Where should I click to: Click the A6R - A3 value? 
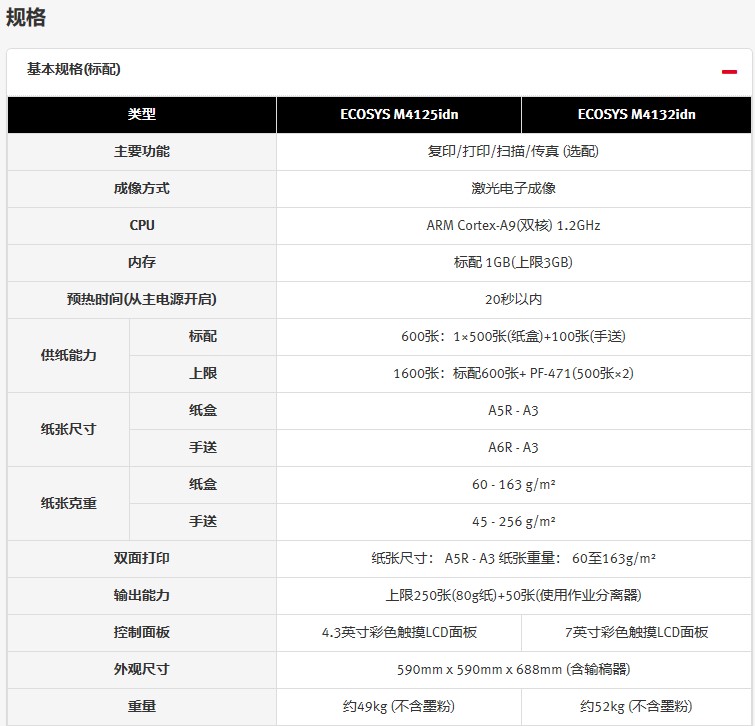click(x=513, y=448)
